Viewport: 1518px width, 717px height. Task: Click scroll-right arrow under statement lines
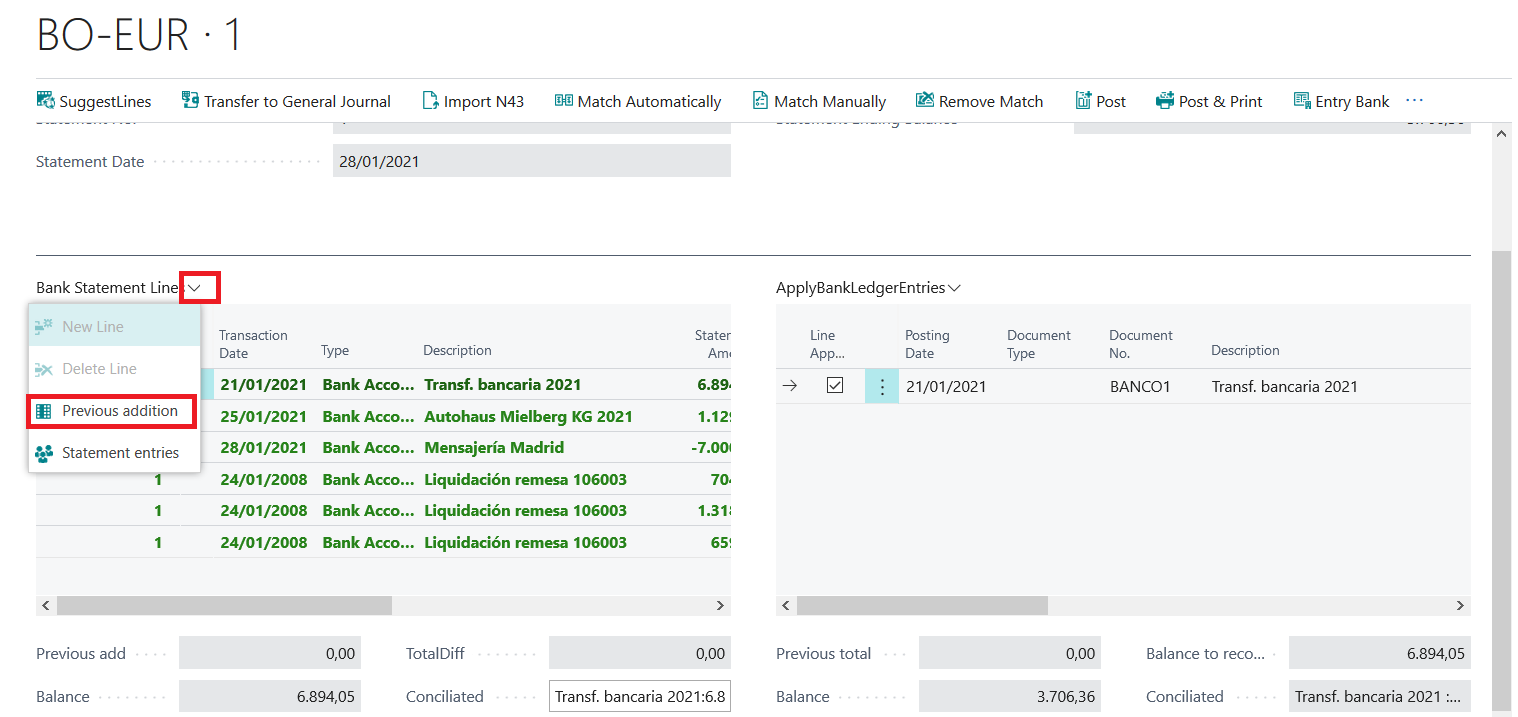[720, 605]
